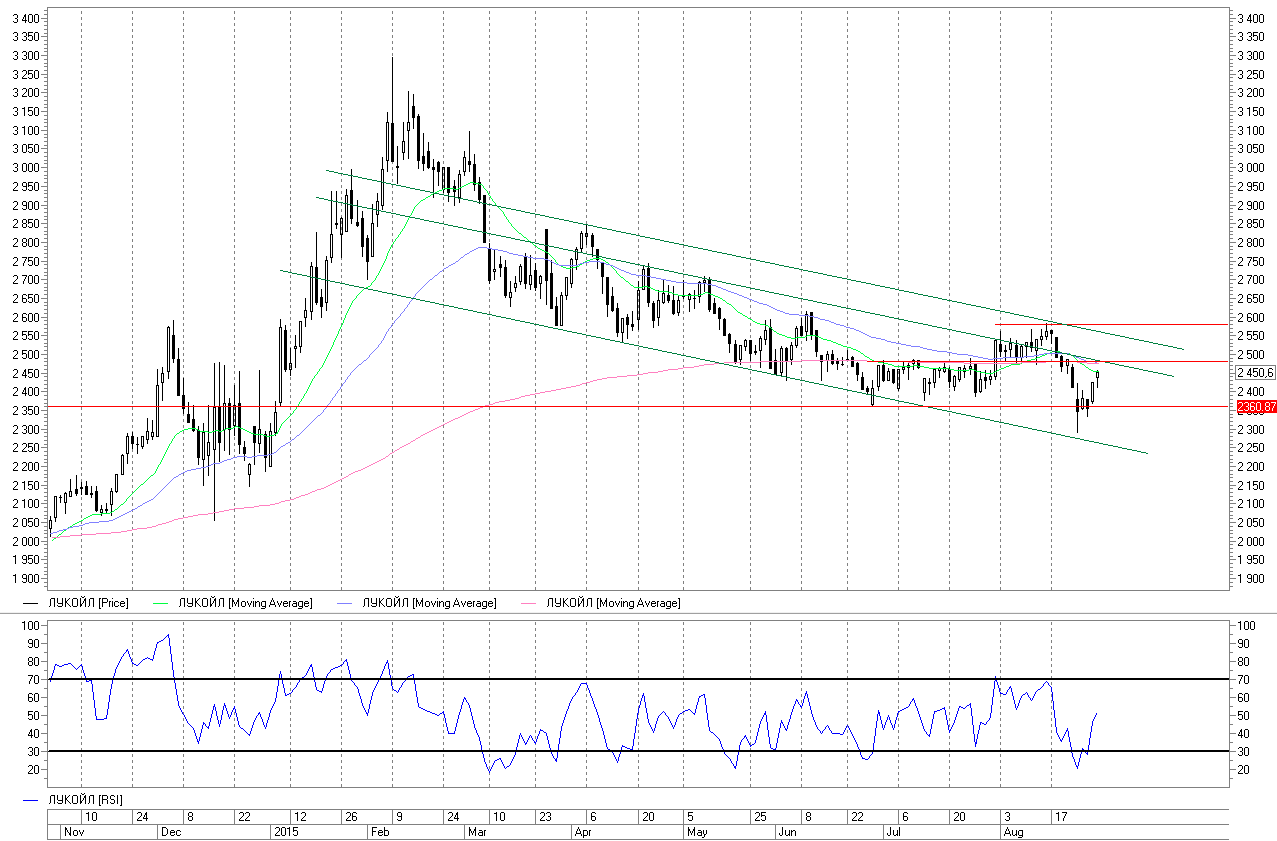The height and width of the screenshot is (841, 1277).
Task: Select the Jun month on the time axis
Action: (788, 831)
